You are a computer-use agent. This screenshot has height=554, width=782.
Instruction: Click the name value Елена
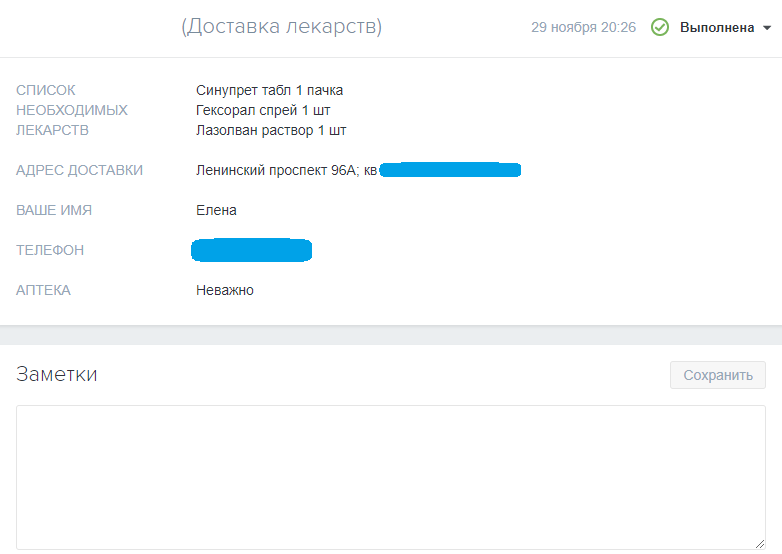(x=216, y=210)
